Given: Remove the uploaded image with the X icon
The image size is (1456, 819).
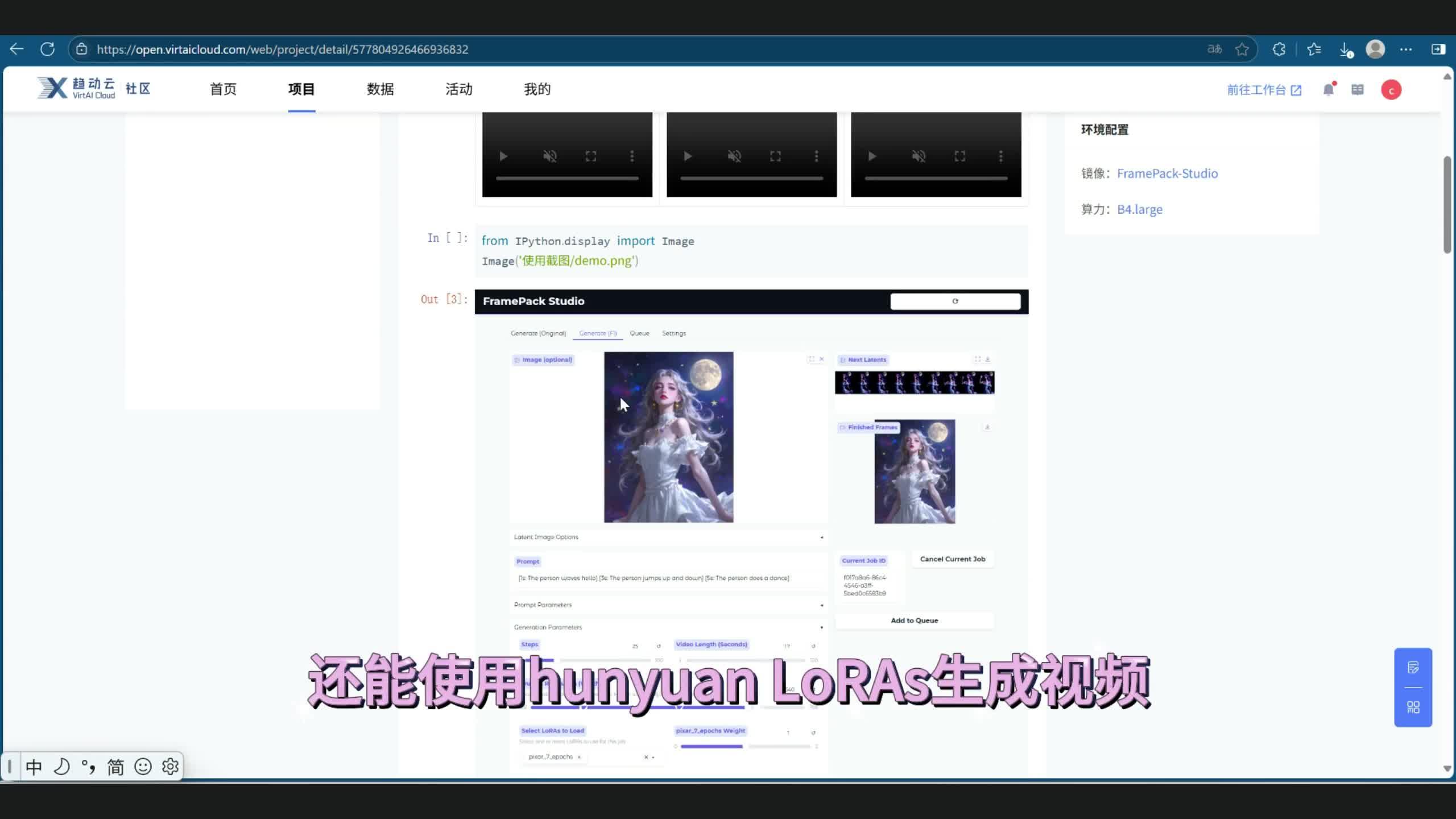Looking at the screenshot, I should [x=822, y=359].
